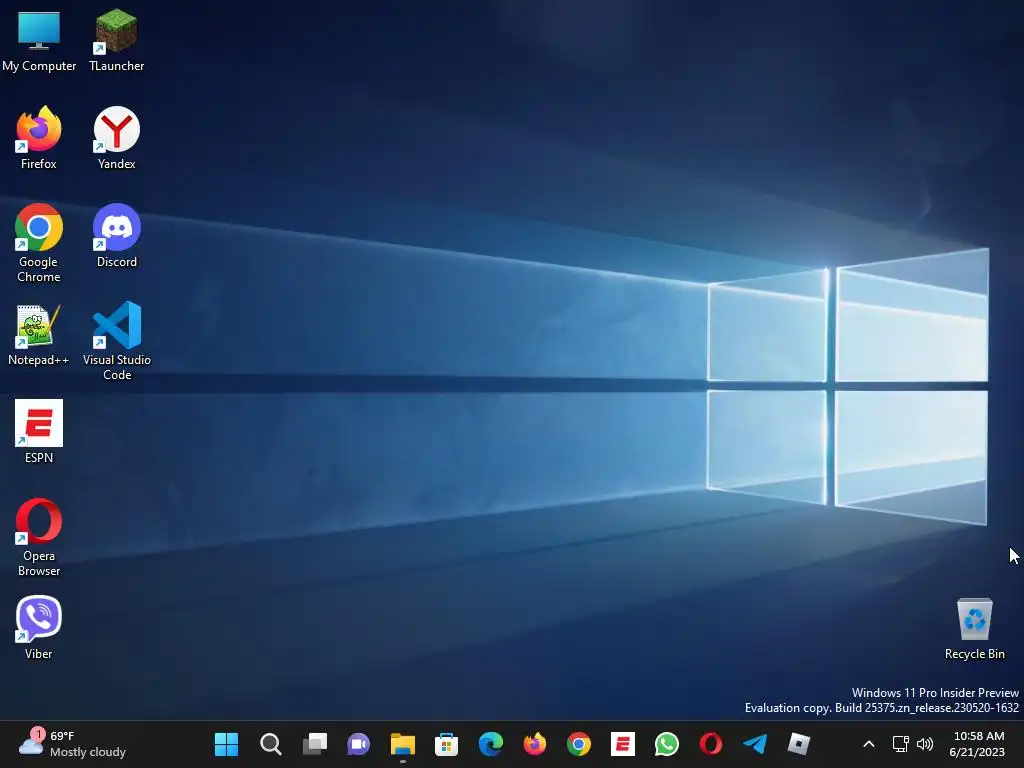Select the Notepad++ desktop shortcut

(x=39, y=334)
